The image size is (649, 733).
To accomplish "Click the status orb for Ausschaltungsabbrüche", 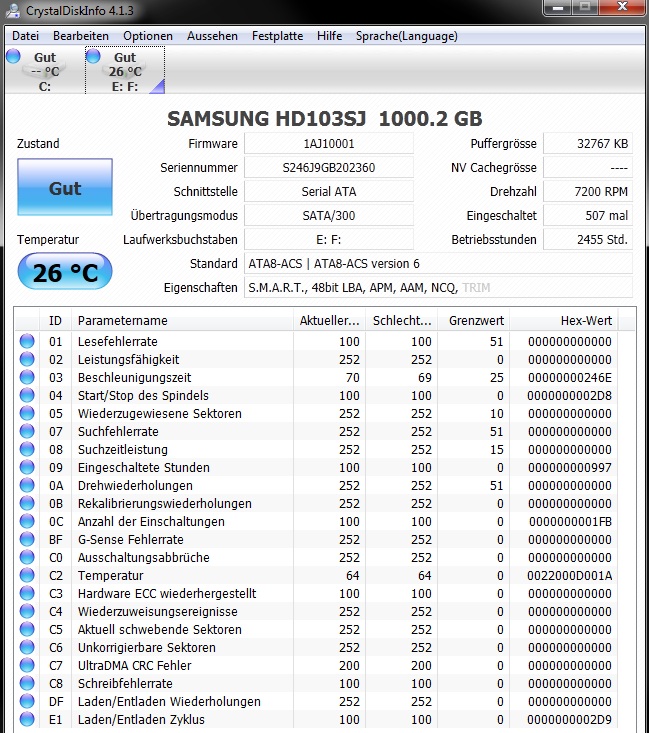I will tap(27, 557).
